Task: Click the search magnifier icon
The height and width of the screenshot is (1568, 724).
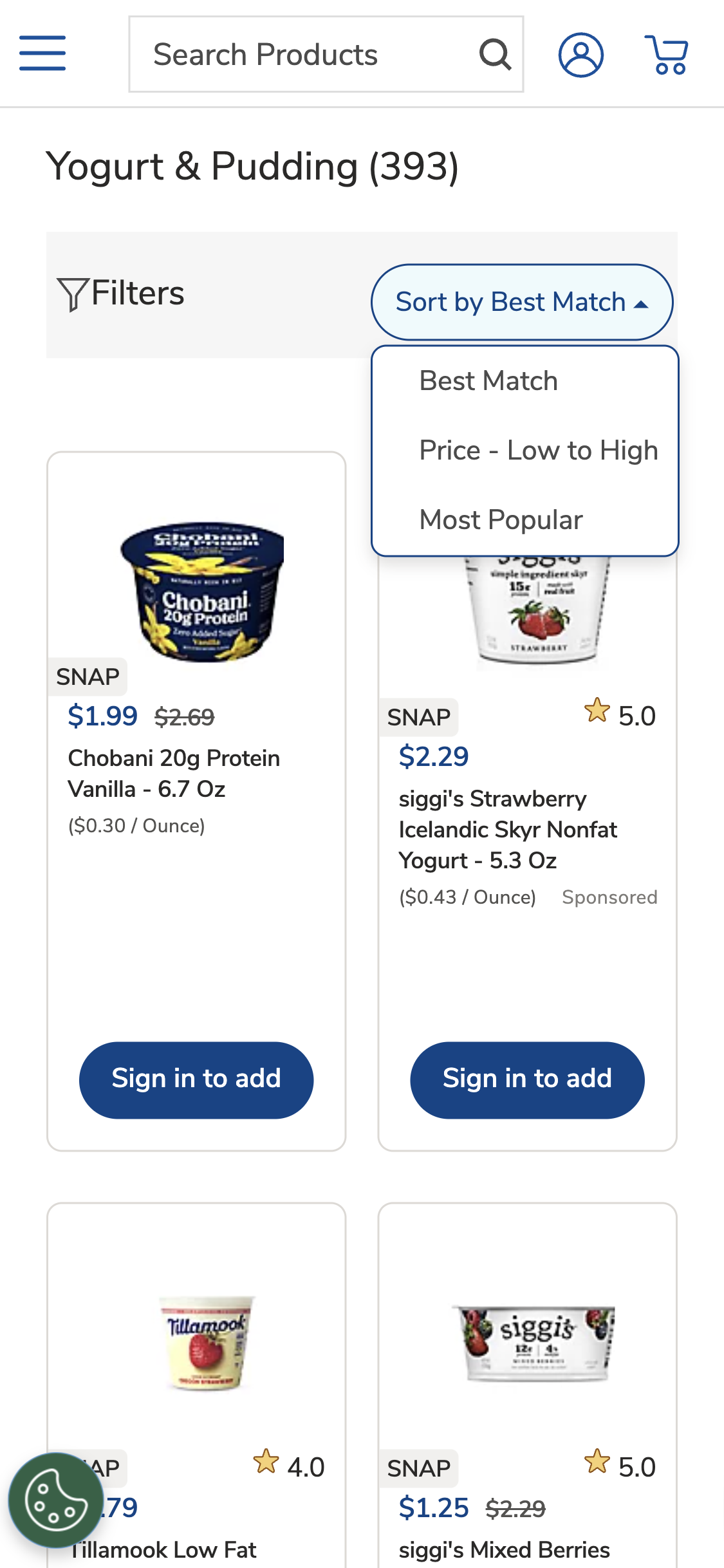Action: (495, 55)
